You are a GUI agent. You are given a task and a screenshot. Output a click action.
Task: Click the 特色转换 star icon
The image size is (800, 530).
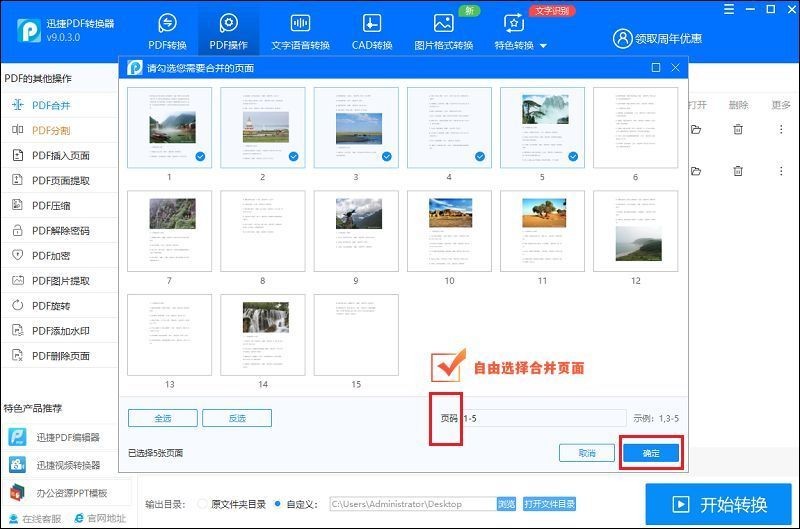[514, 23]
